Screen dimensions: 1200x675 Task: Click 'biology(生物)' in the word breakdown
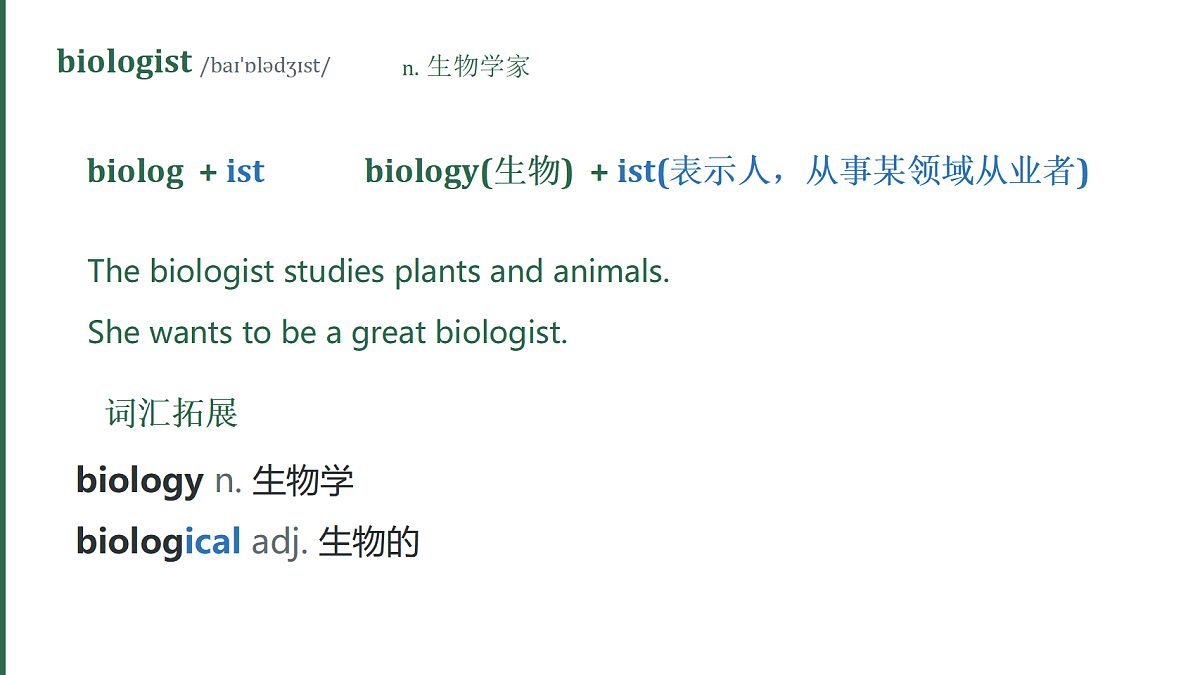click(469, 172)
